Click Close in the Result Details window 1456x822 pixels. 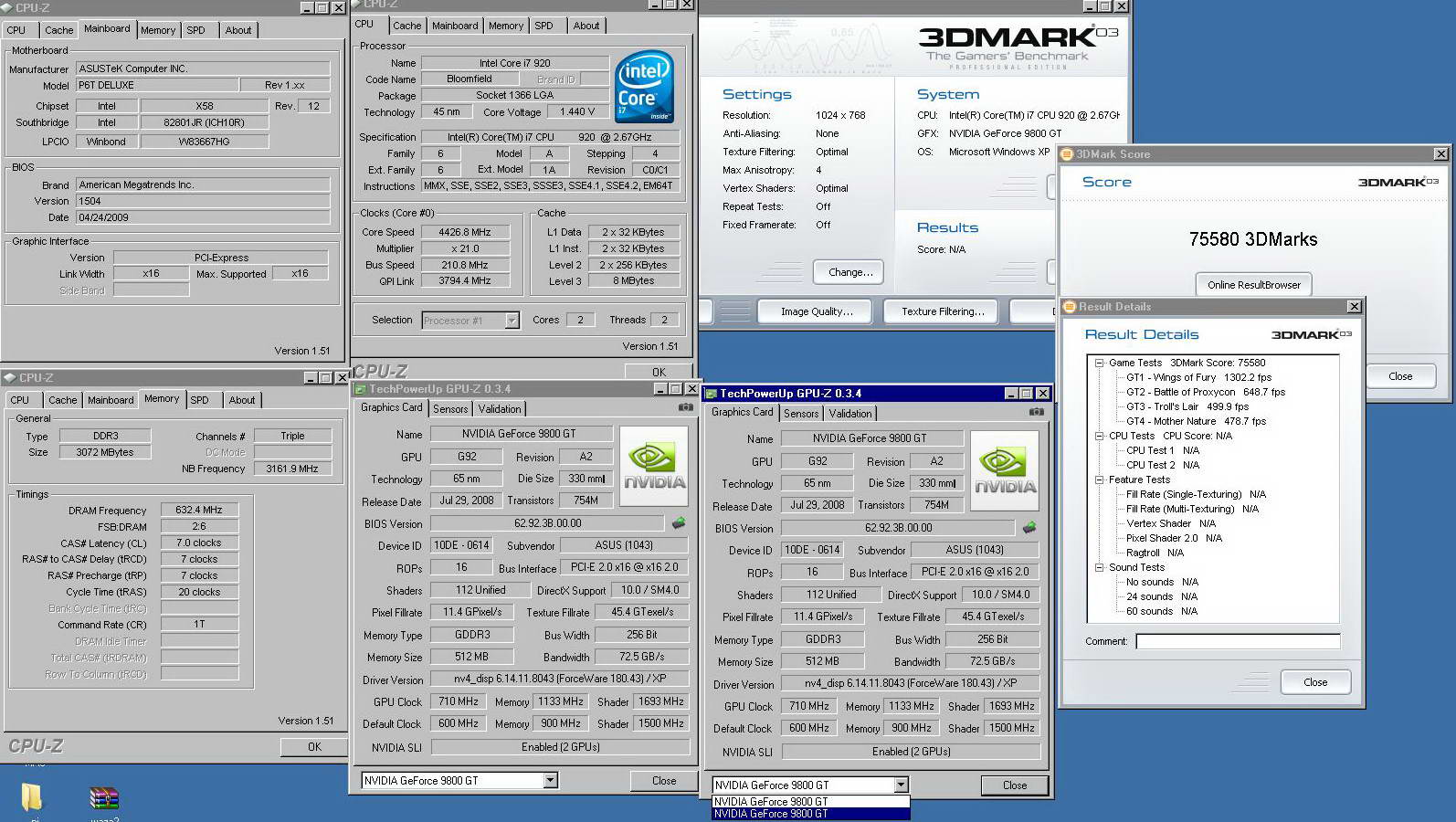pos(1315,682)
